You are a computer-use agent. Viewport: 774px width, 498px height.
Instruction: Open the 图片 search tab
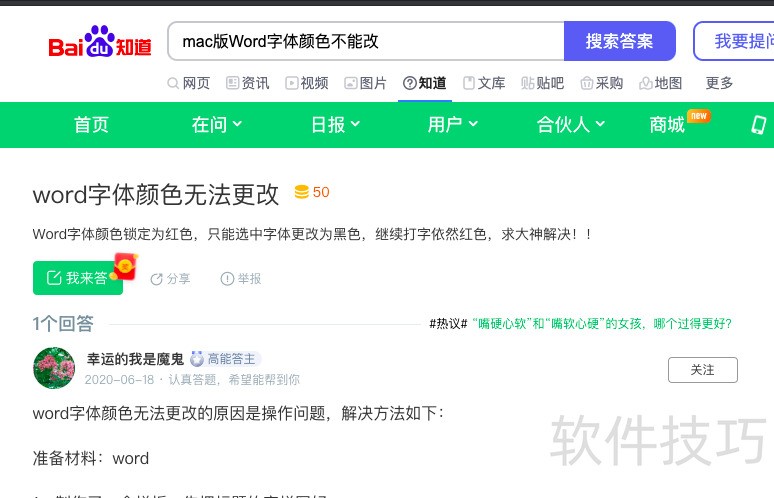click(x=366, y=83)
